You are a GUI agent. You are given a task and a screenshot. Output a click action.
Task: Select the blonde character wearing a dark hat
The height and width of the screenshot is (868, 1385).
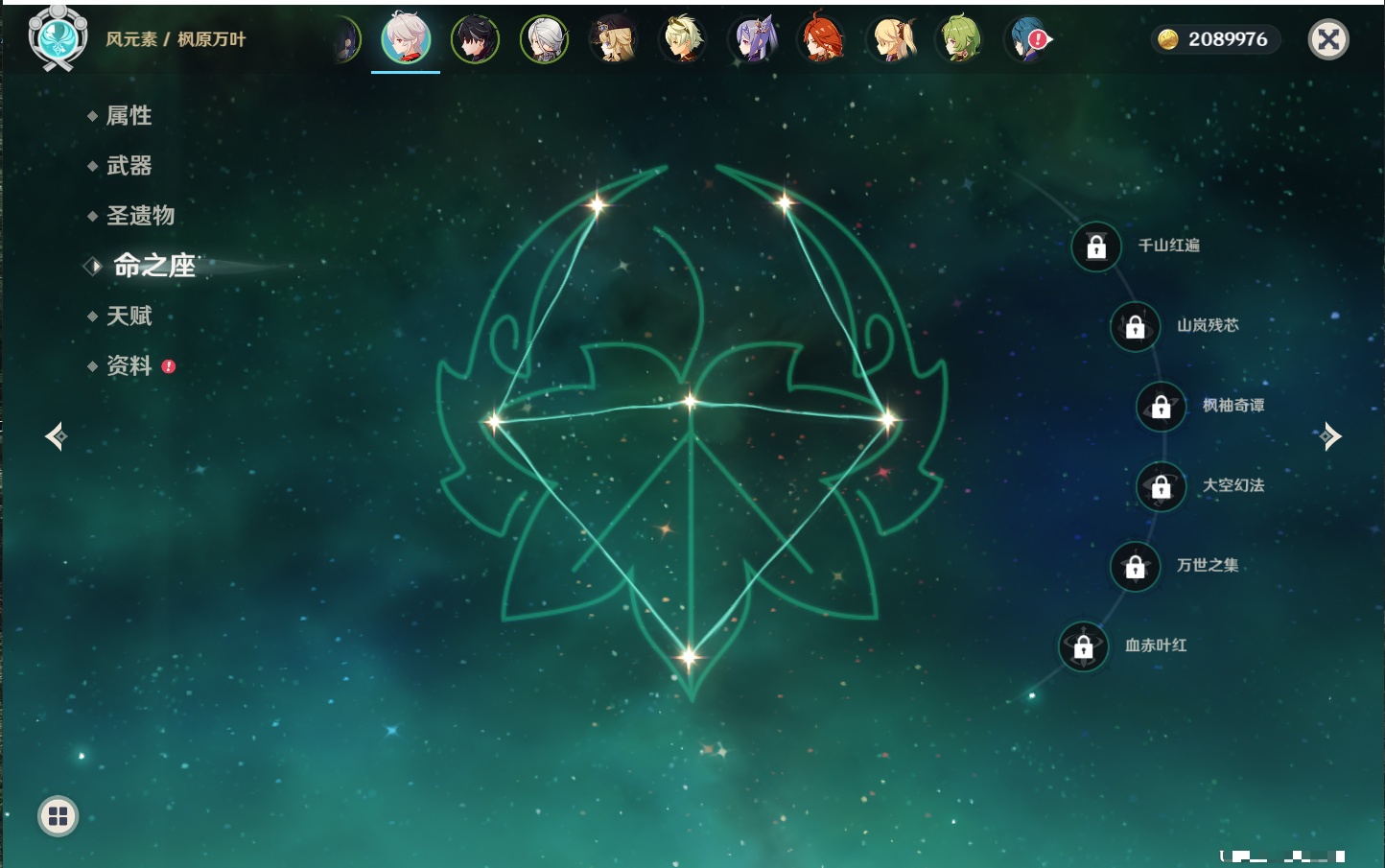click(613, 40)
